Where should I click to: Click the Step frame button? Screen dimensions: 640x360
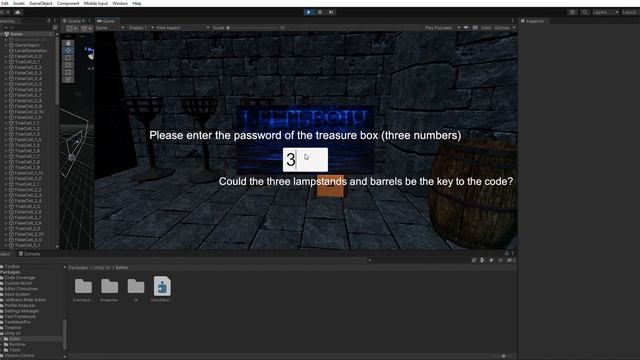[x=331, y=12]
